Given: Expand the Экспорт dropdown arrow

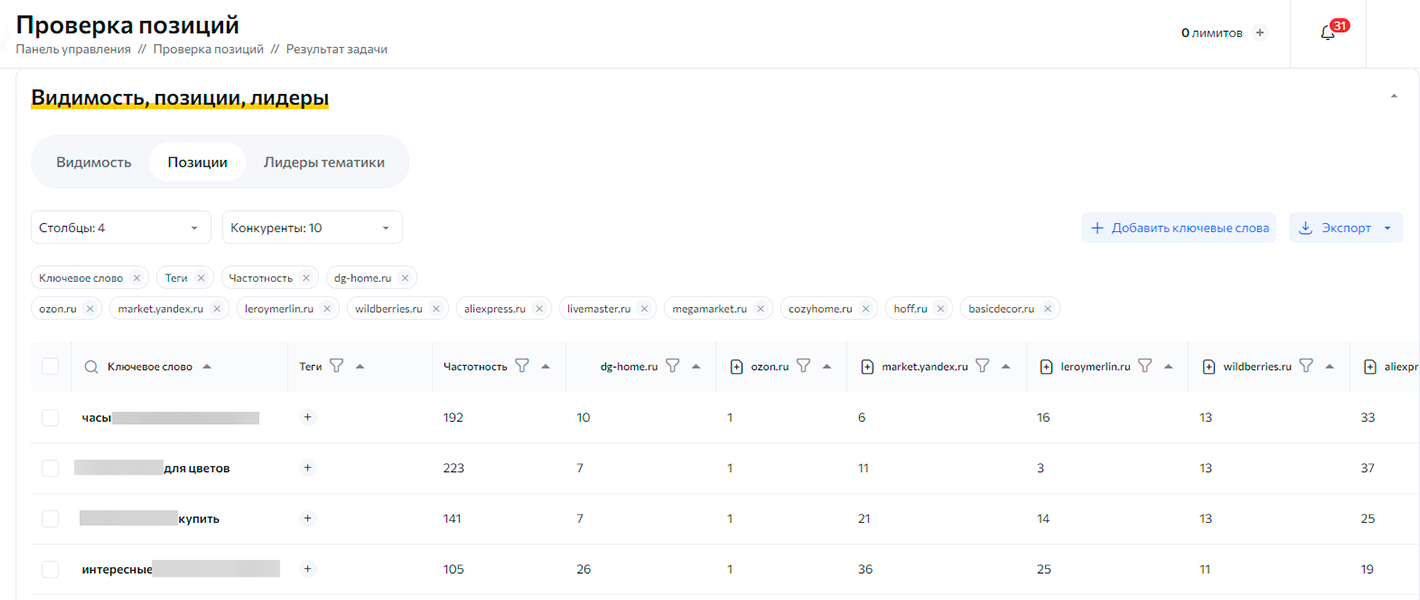Looking at the screenshot, I should 1387,228.
